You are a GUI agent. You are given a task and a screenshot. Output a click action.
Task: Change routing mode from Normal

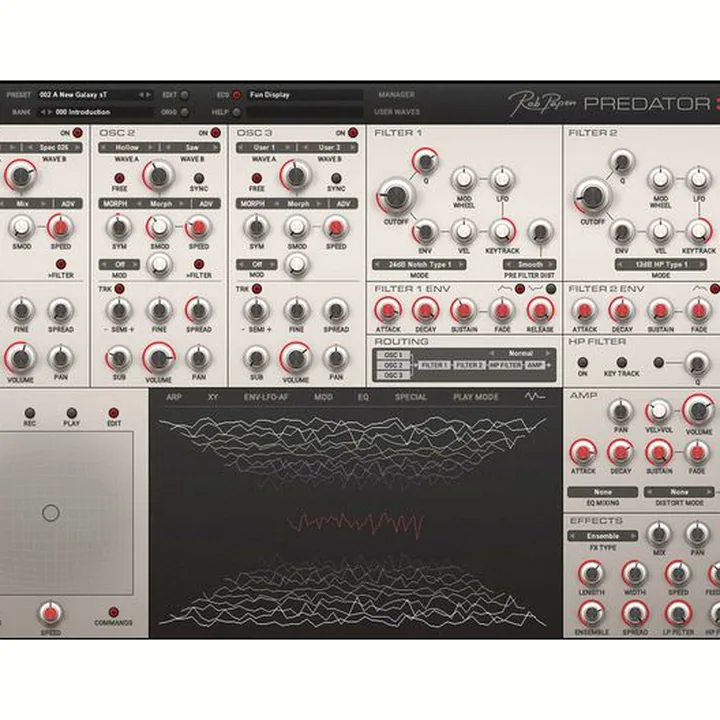(520, 353)
